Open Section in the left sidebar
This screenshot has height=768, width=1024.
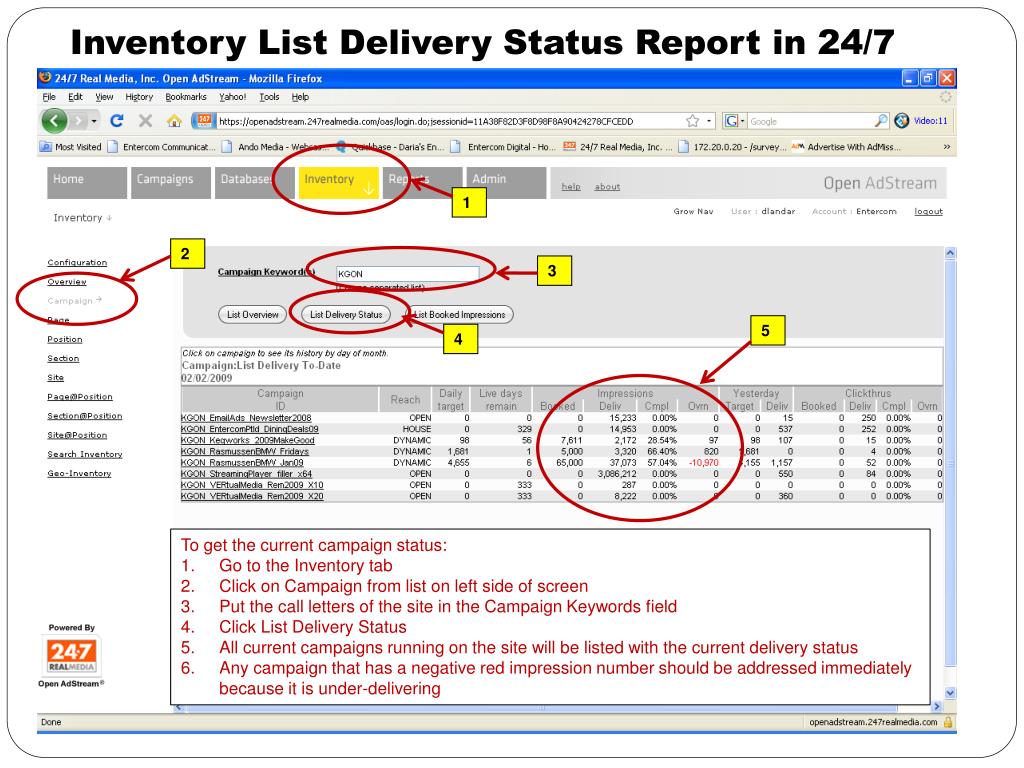pyautogui.click(x=63, y=359)
